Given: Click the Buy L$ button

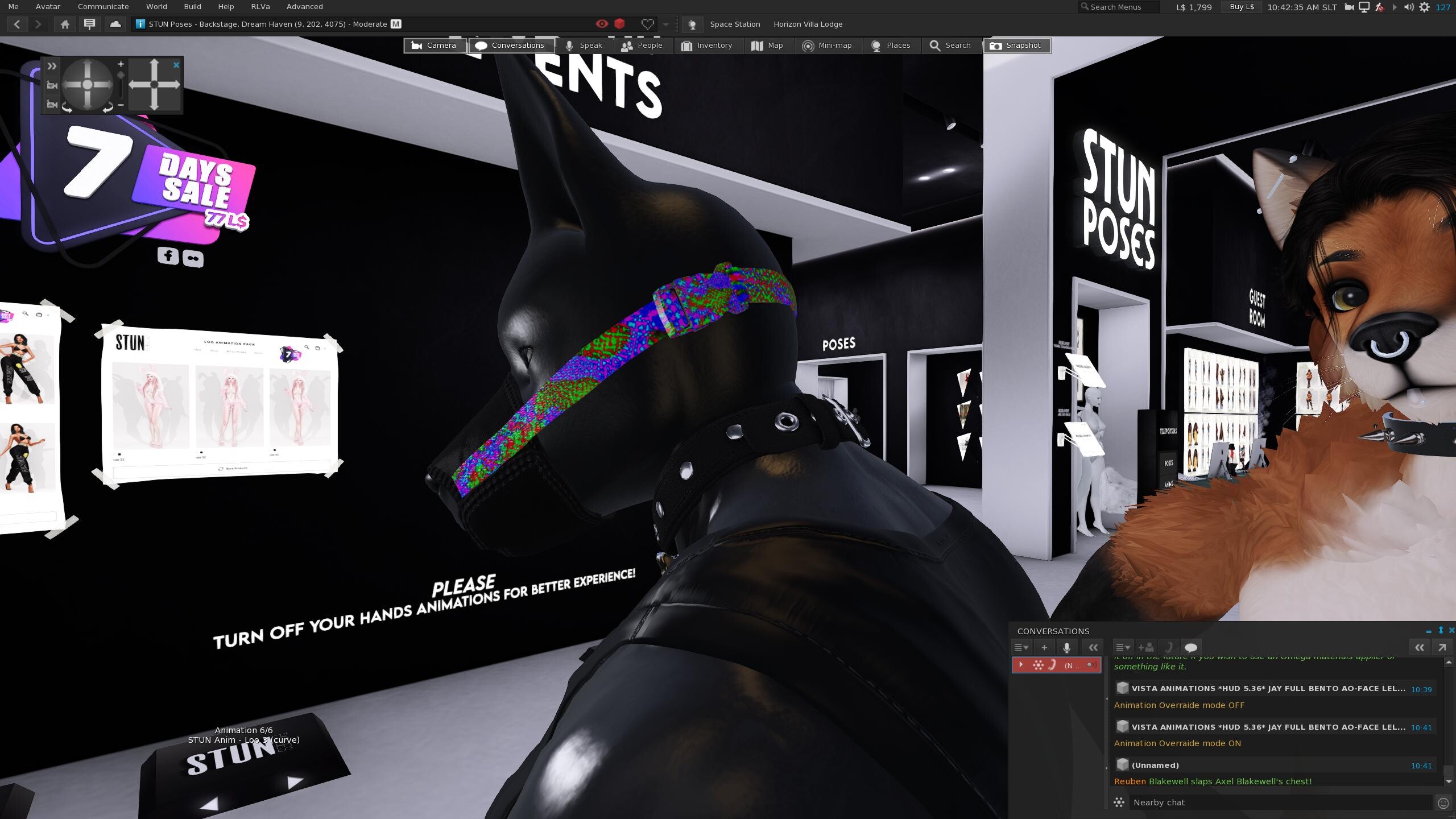Looking at the screenshot, I should coord(1241,7).
